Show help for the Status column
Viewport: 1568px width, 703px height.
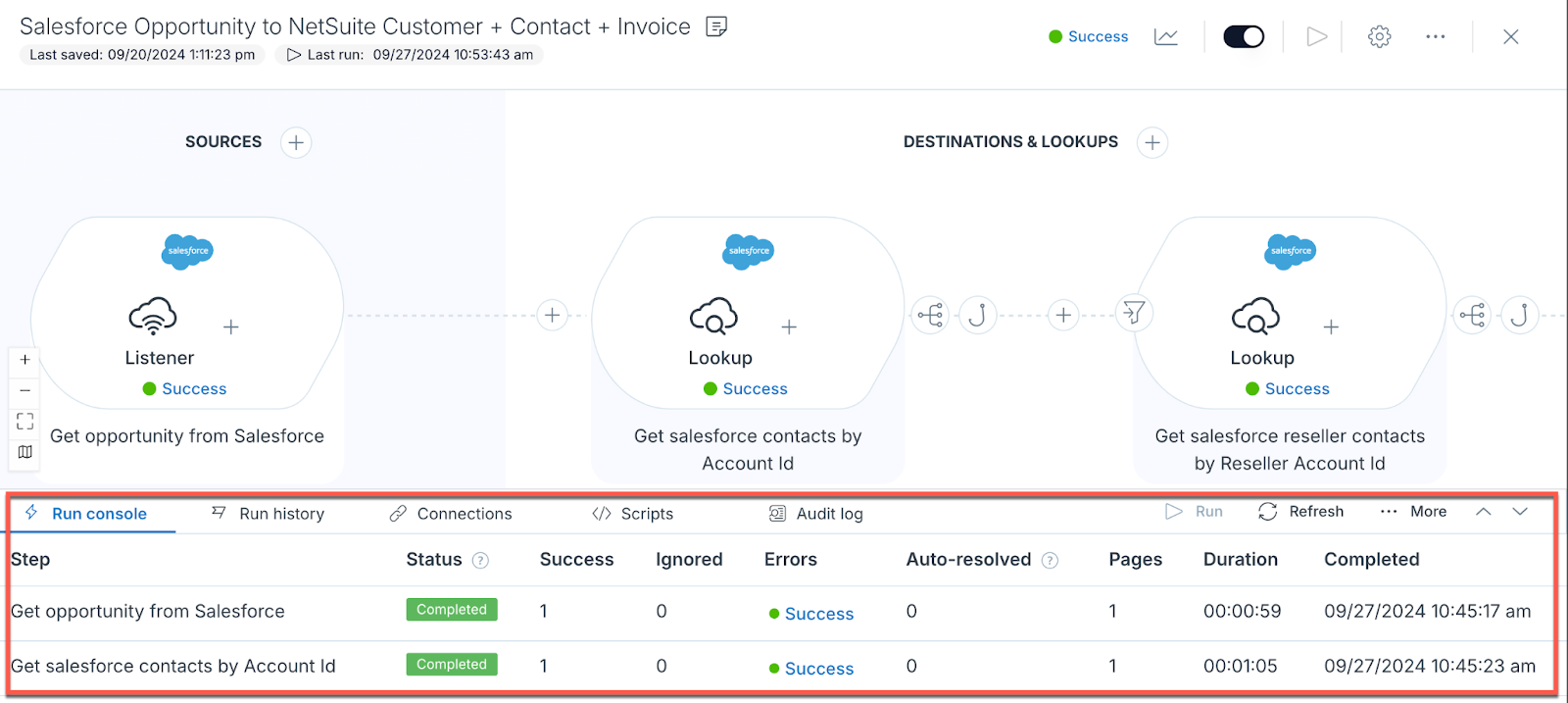click(480, 561)
